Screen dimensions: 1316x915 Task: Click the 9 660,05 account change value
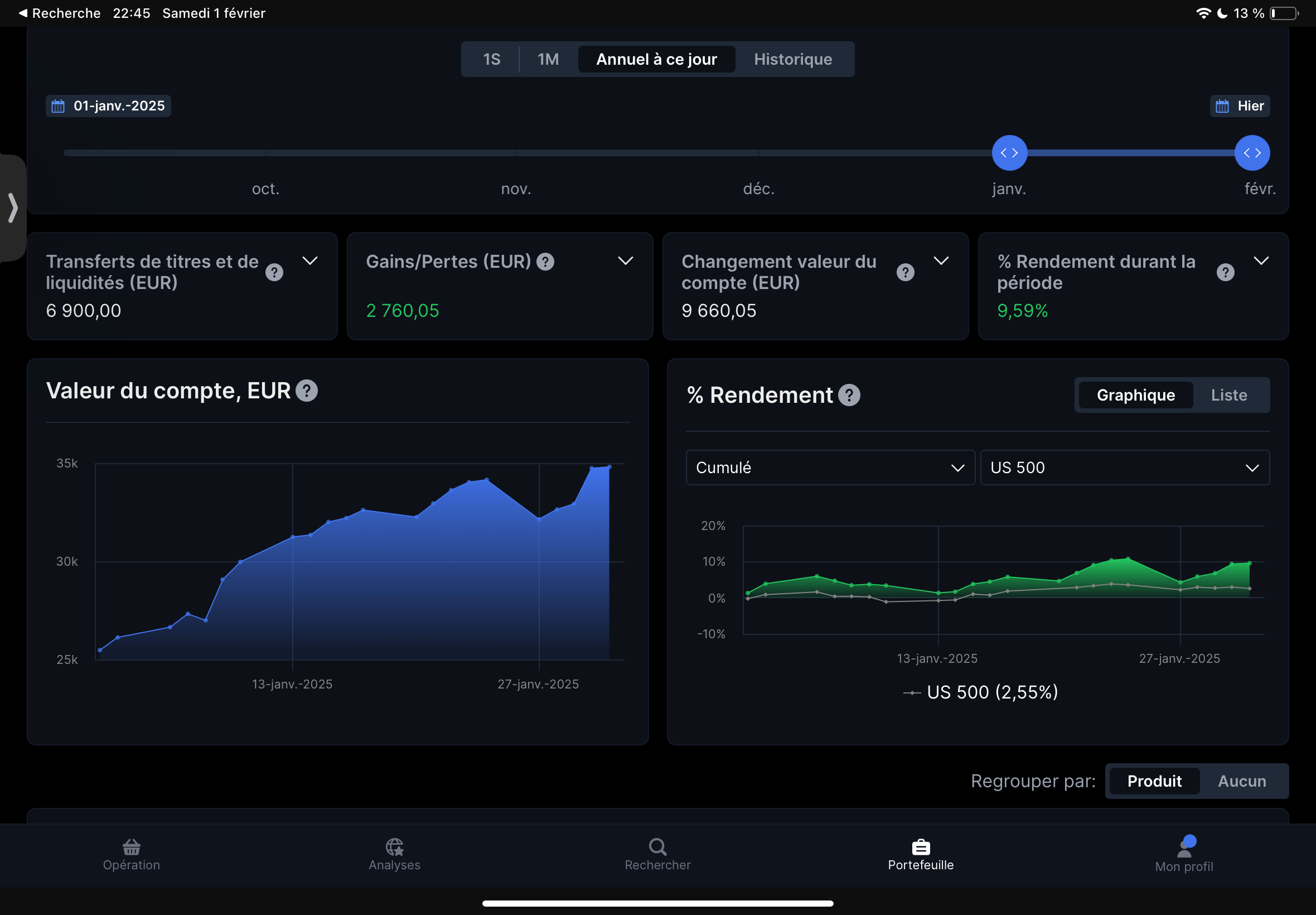pos(719,311)
